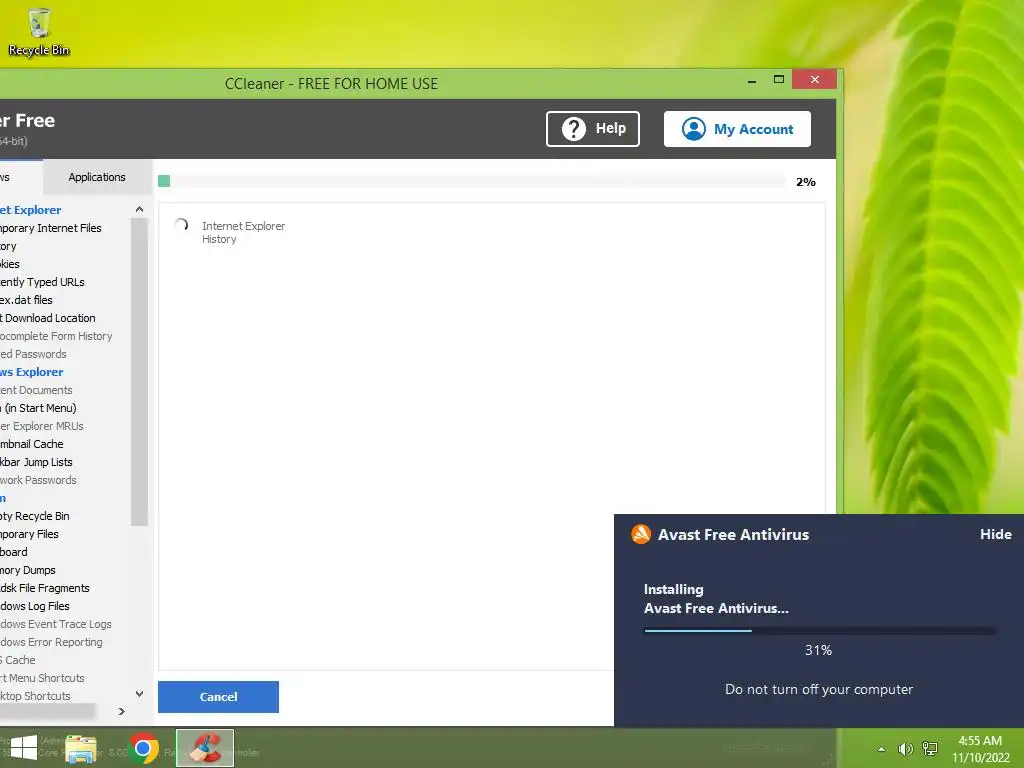Minimize the CCleaner window
This screenshot has width=1024, height=768.
coord(752,80)
